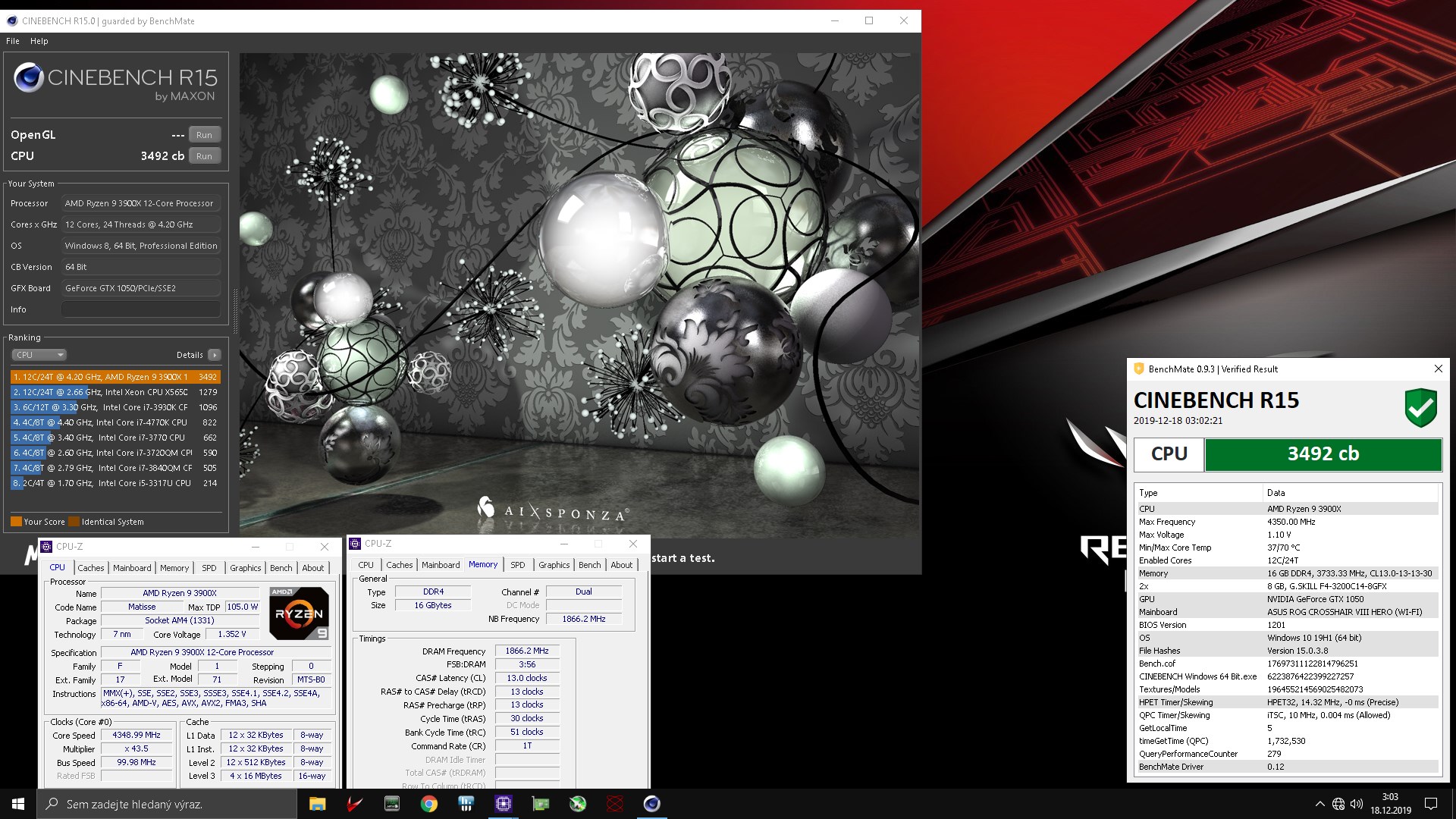This screenshot has height=819, width=1456.
Task: Click the title icon of the CPU-Z CPU-tab window
Action: pos(47,546)
